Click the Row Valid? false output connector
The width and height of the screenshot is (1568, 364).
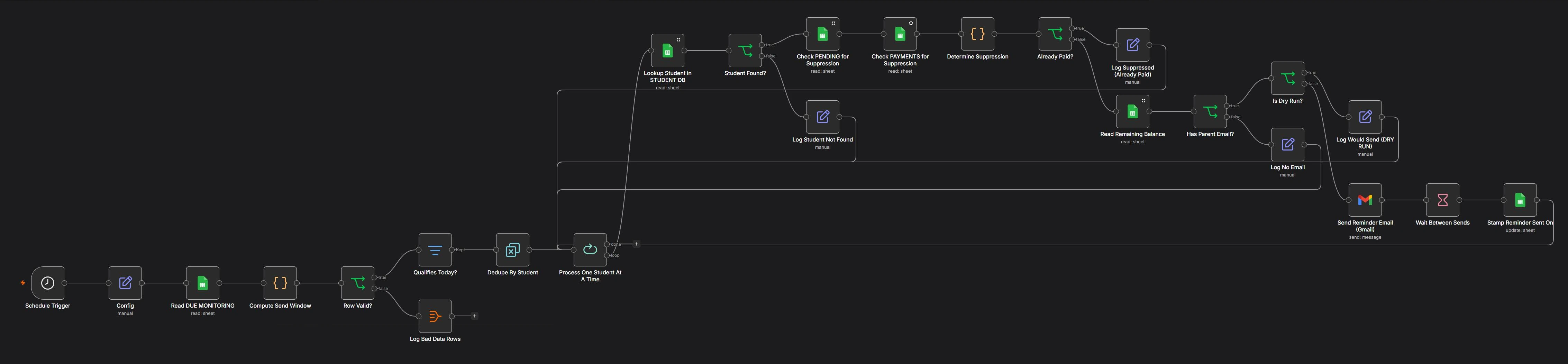[x=374, y=289]
